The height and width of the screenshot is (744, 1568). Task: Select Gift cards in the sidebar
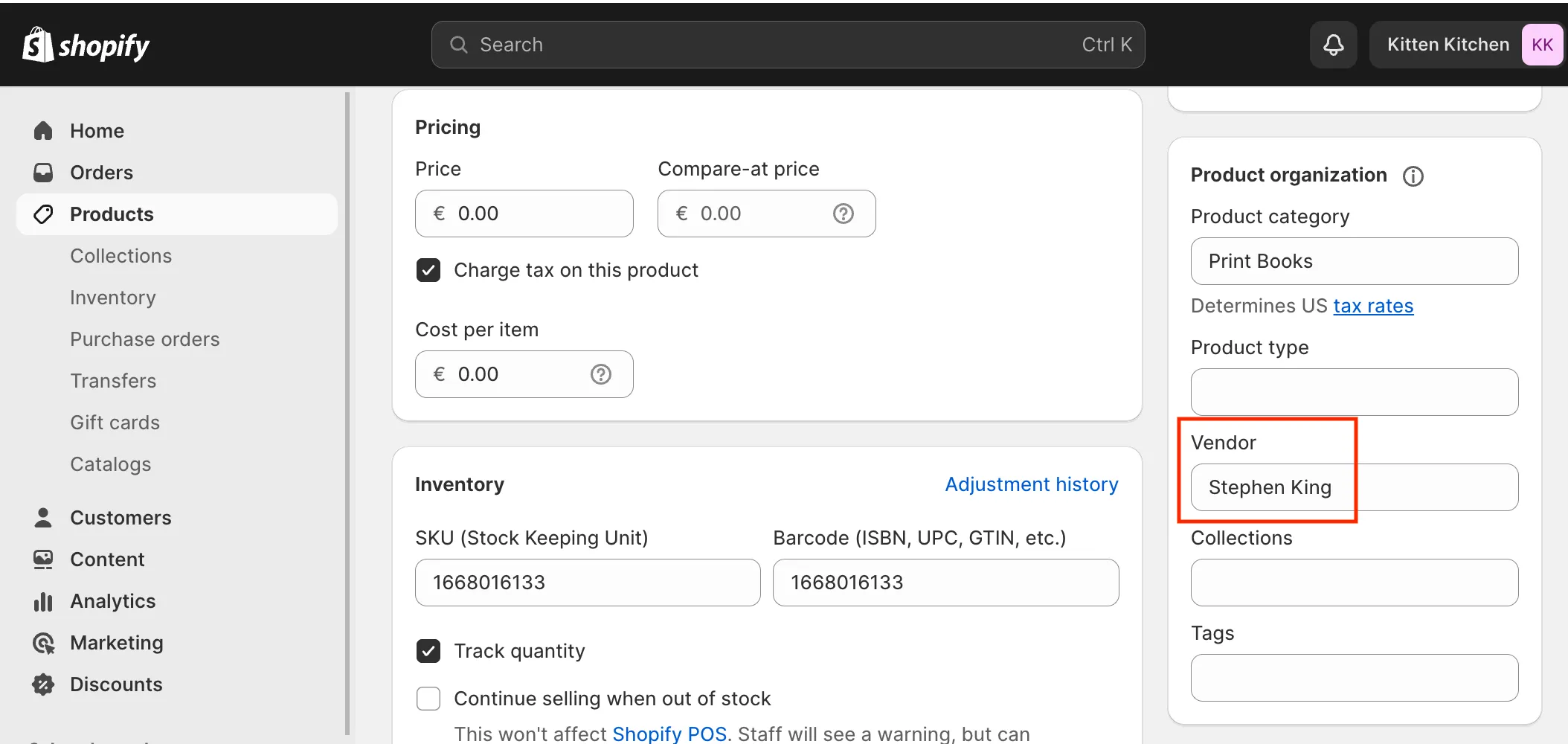pos(115,422)
